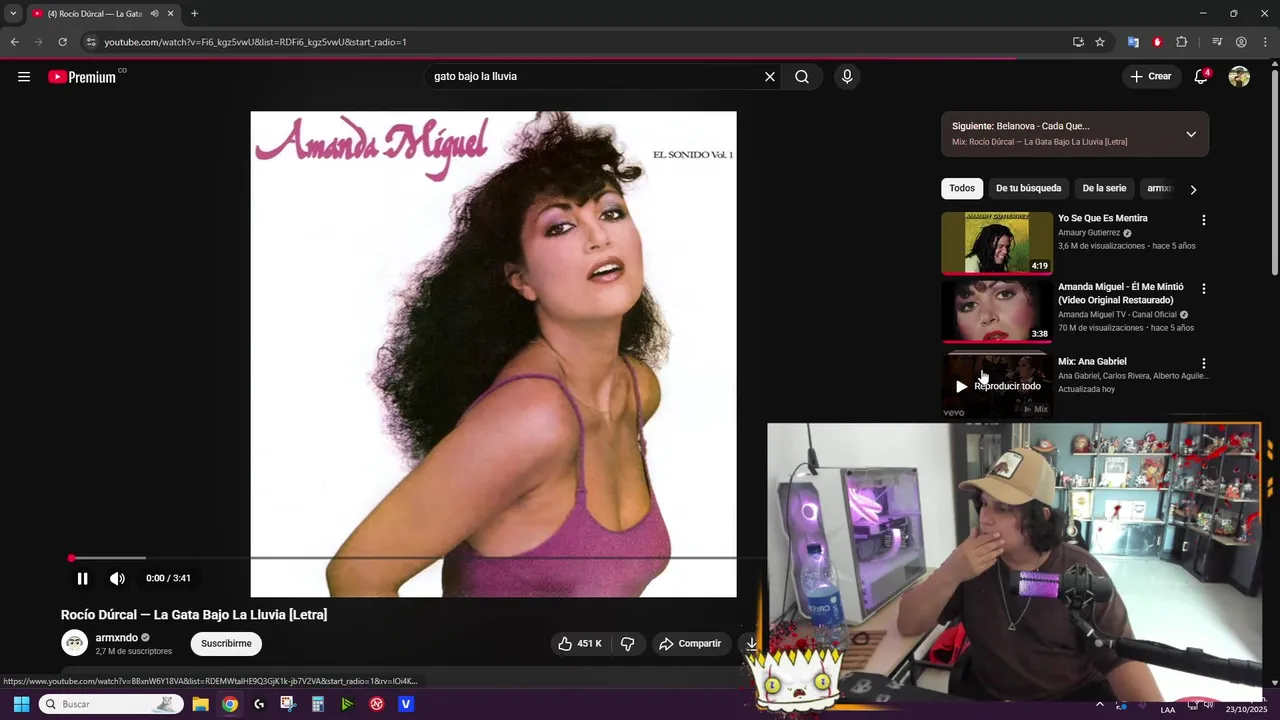Open Snipping Tool from taskbar

click(288, 704)
